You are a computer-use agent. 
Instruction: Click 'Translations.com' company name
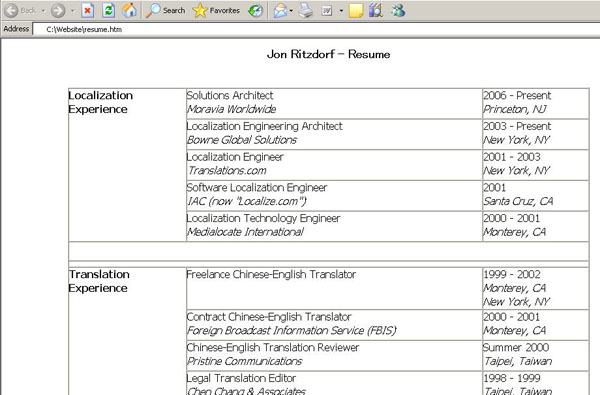point(227,171)
